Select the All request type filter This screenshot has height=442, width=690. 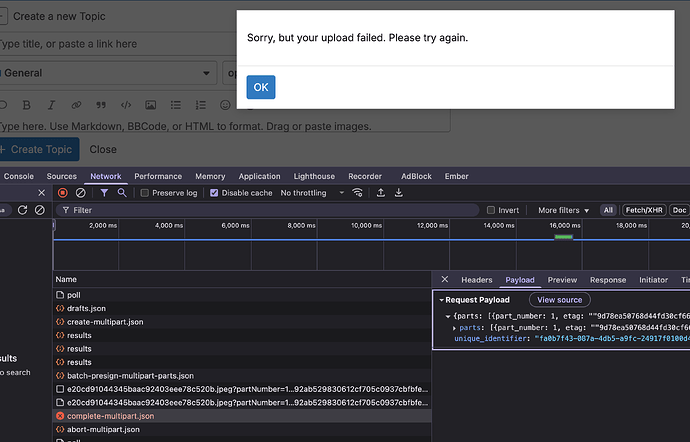tap(608, 210)
